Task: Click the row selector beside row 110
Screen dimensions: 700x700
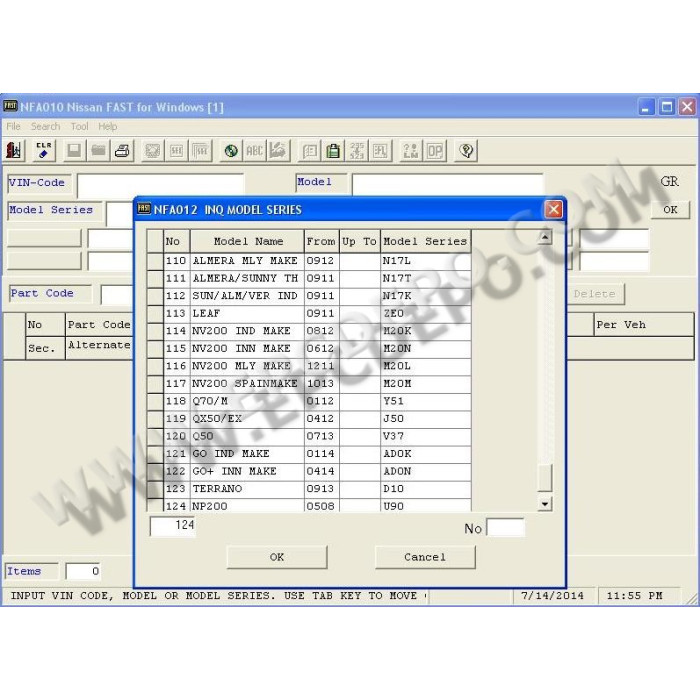Action: (155, 261)
